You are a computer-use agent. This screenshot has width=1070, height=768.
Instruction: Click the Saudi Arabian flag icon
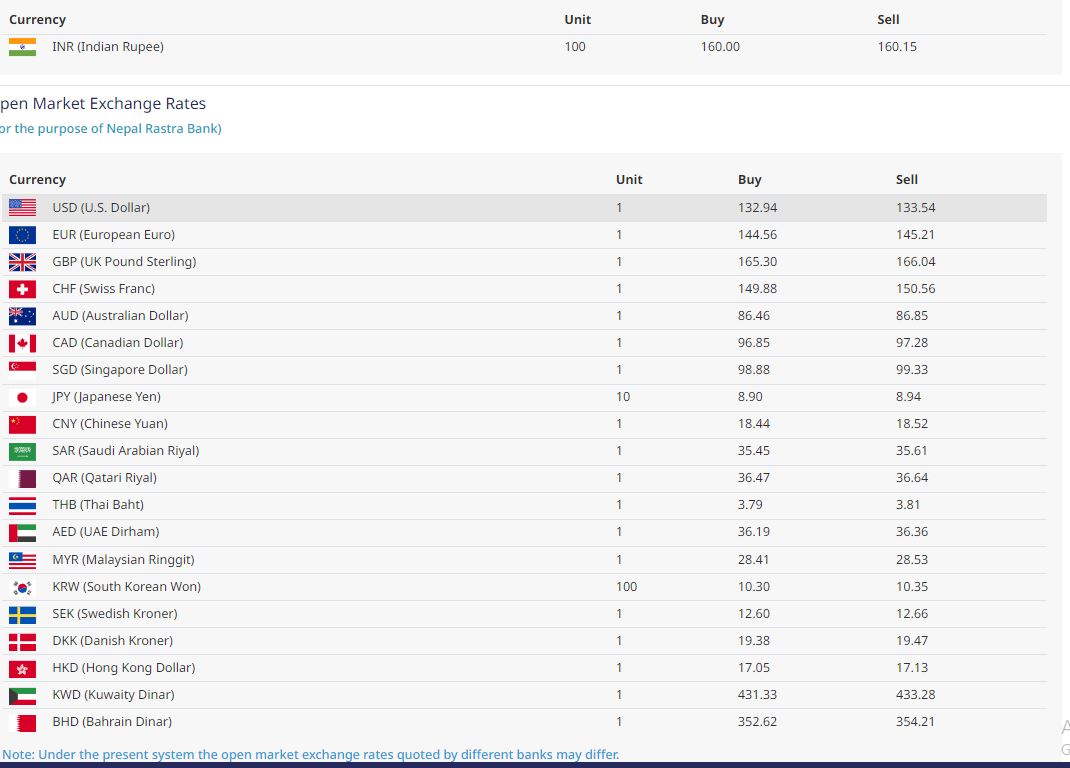tap(22, 451)
